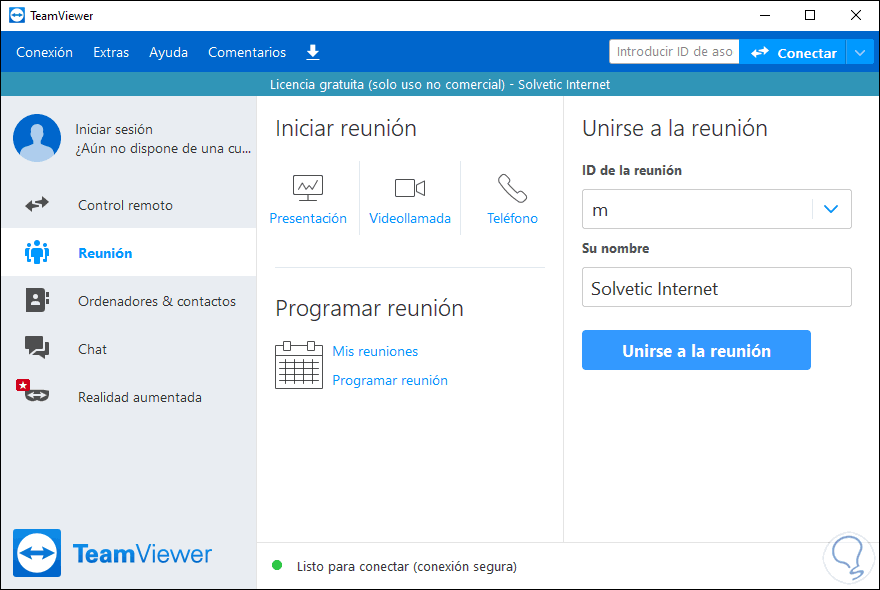
Task: Maximize the TeamViewer window
Action: [810, 15]
